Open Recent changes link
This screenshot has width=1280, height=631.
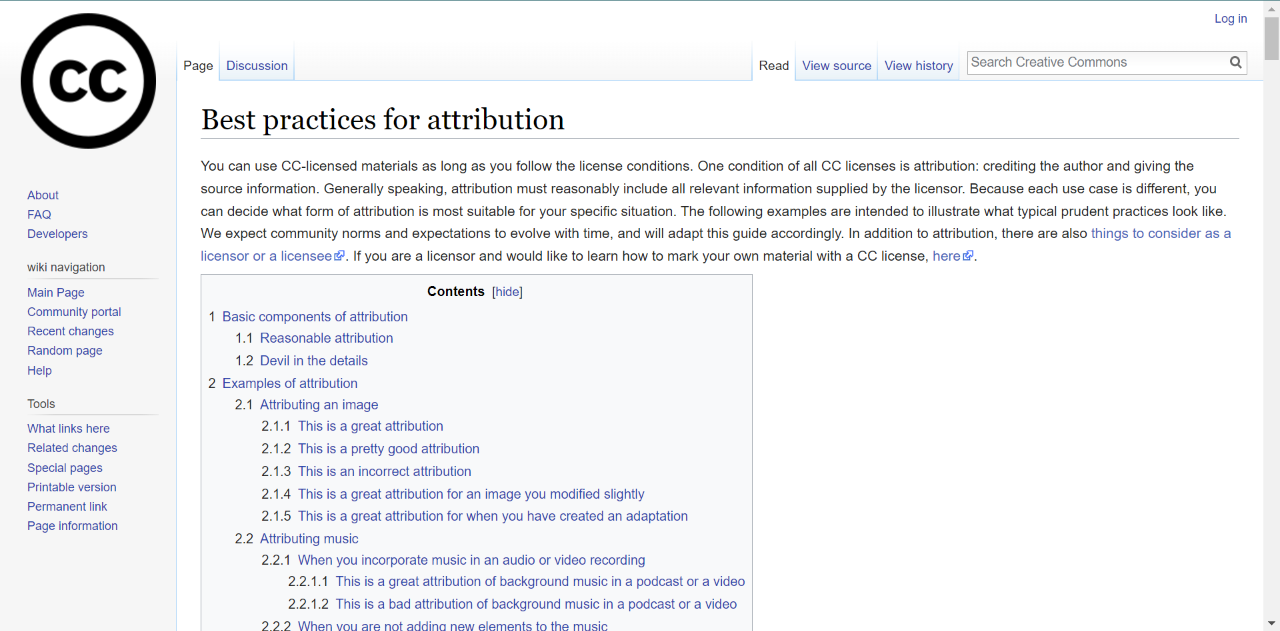(70, 332)
